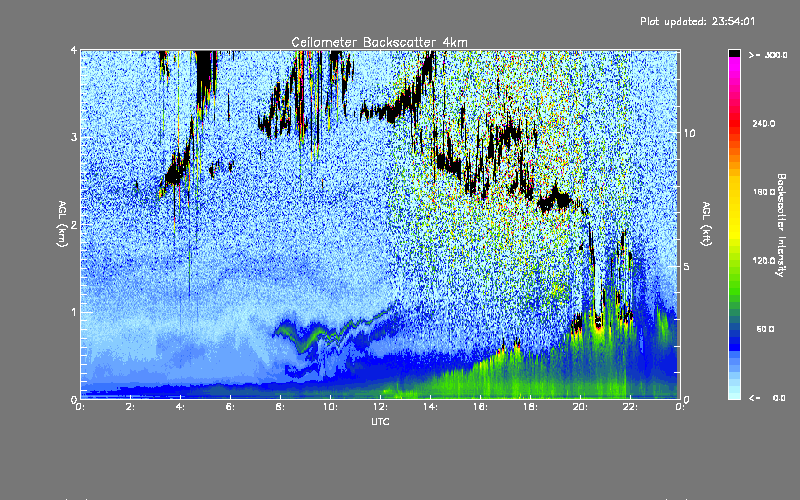
Task: Click the '<= 0.0' colorbar label
Action: click(x=767, y=398)
